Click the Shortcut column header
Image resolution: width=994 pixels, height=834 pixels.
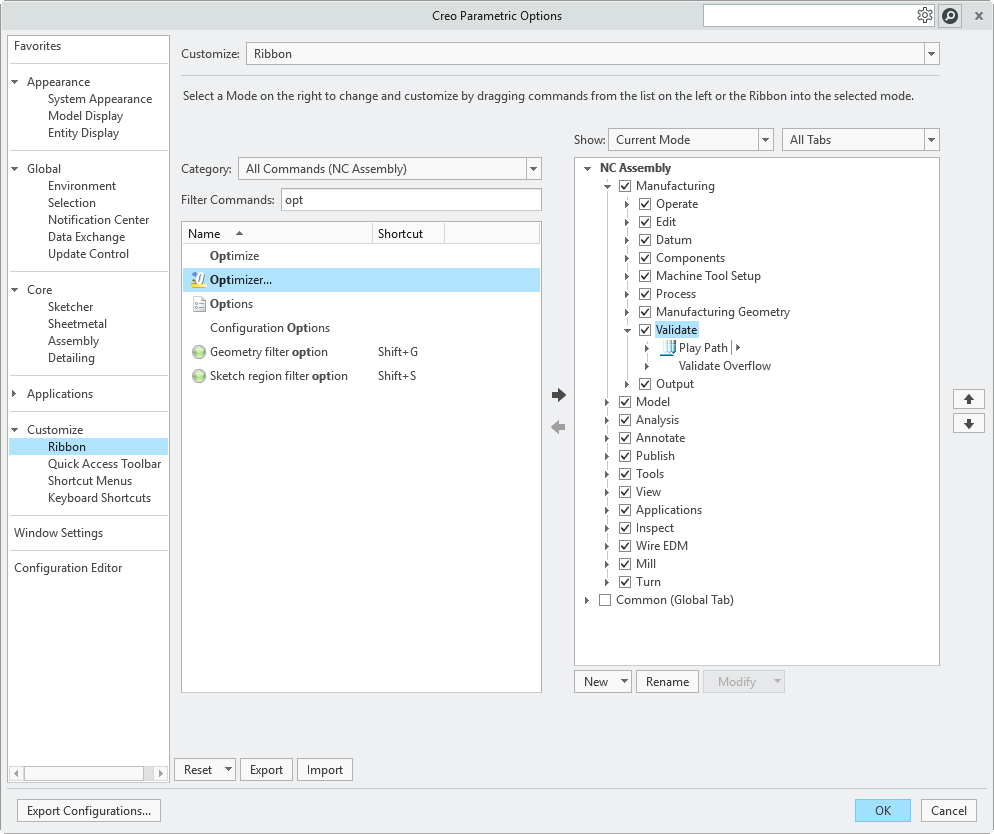pyautogui.click(x=408, y=233)
